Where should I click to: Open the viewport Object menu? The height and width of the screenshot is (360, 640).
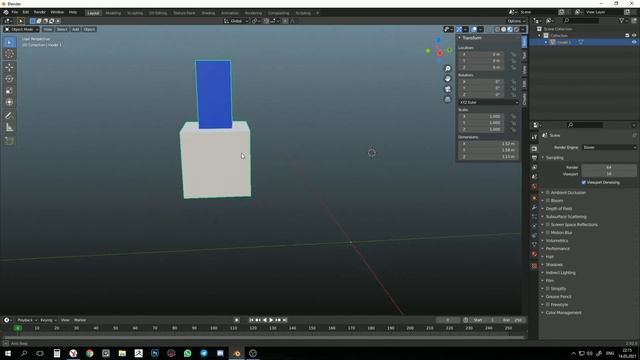89,29
